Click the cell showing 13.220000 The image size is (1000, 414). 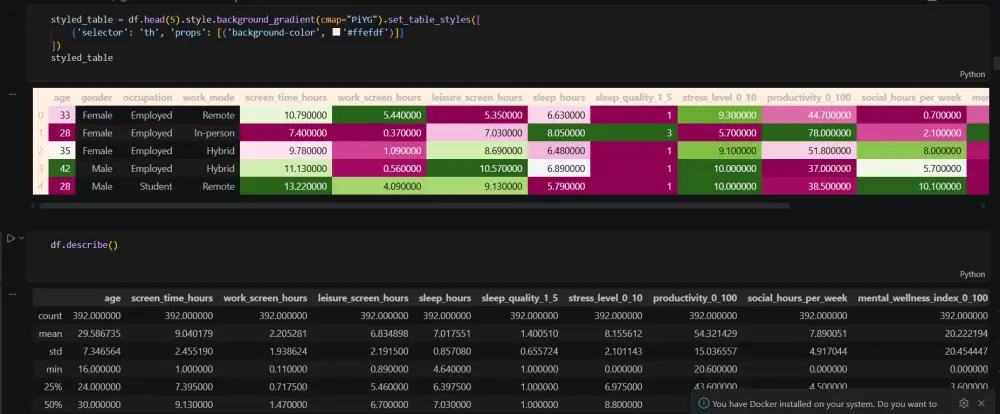click(x=284, y=186)
